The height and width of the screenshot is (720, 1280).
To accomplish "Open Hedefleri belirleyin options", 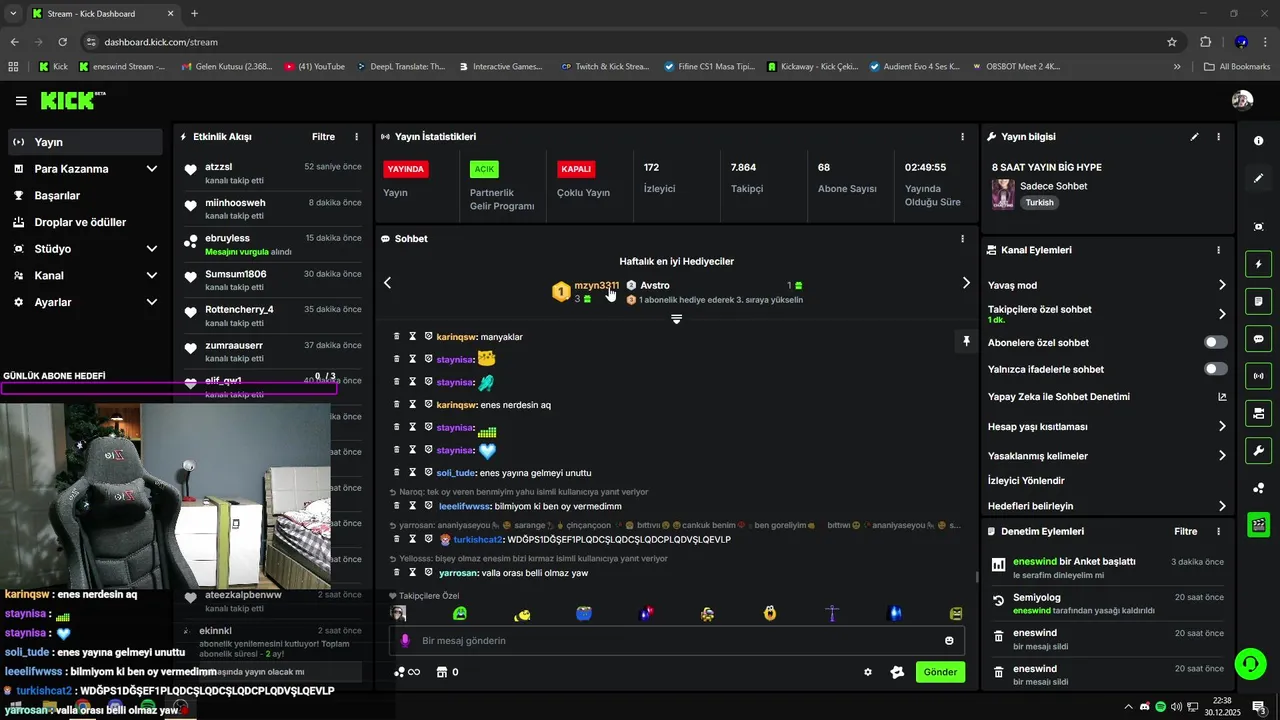I will (x=1107, y=506).
